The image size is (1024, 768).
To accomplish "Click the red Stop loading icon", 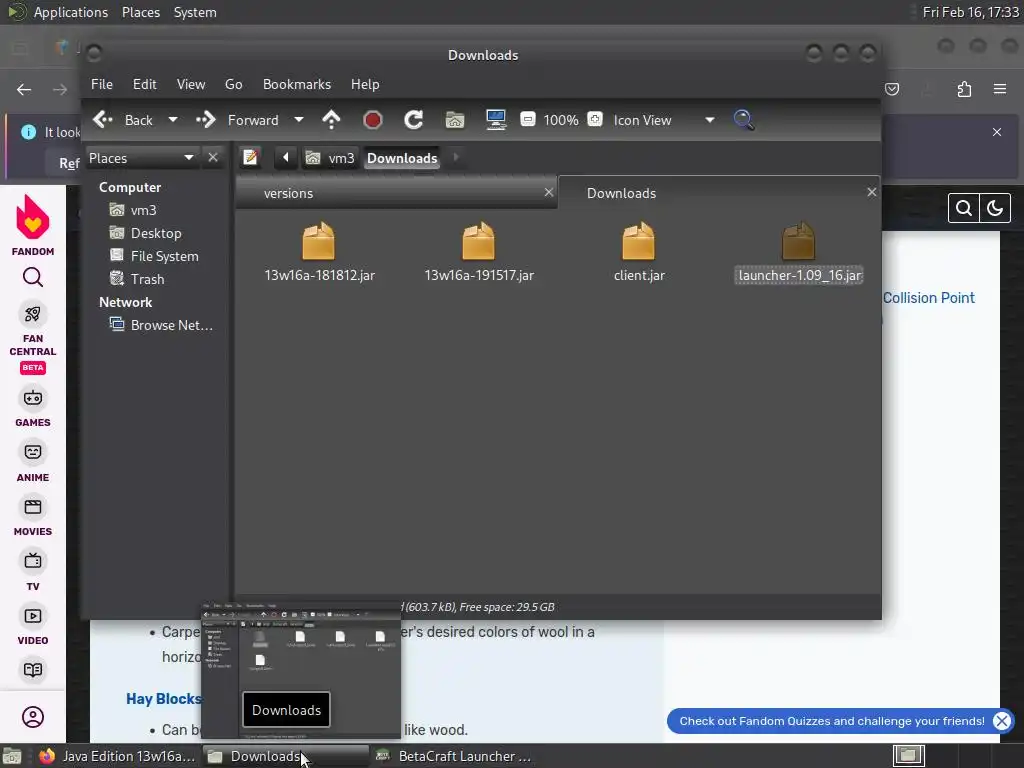I will 373,120.
